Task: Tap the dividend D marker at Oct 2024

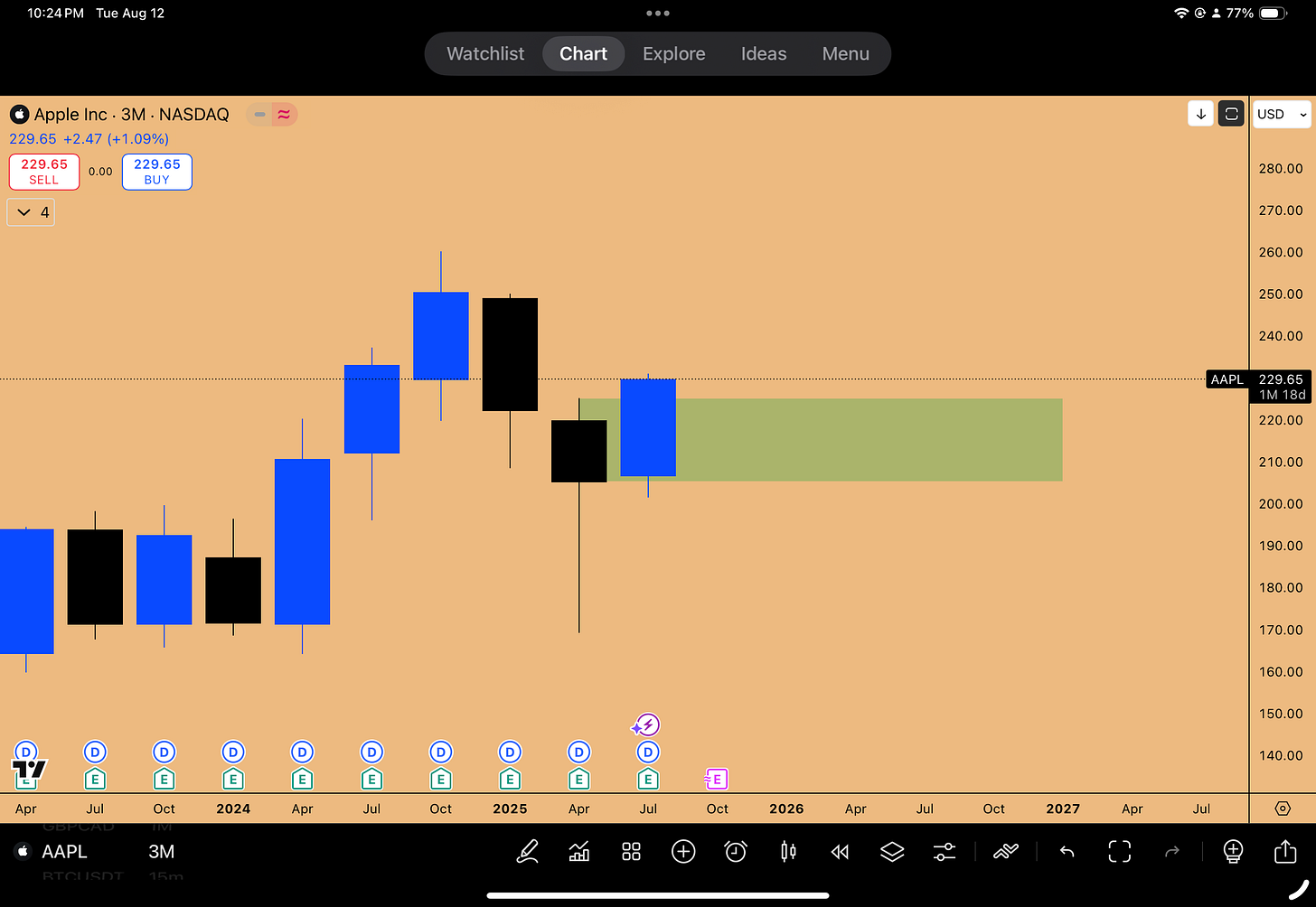Action: point(441,752)
